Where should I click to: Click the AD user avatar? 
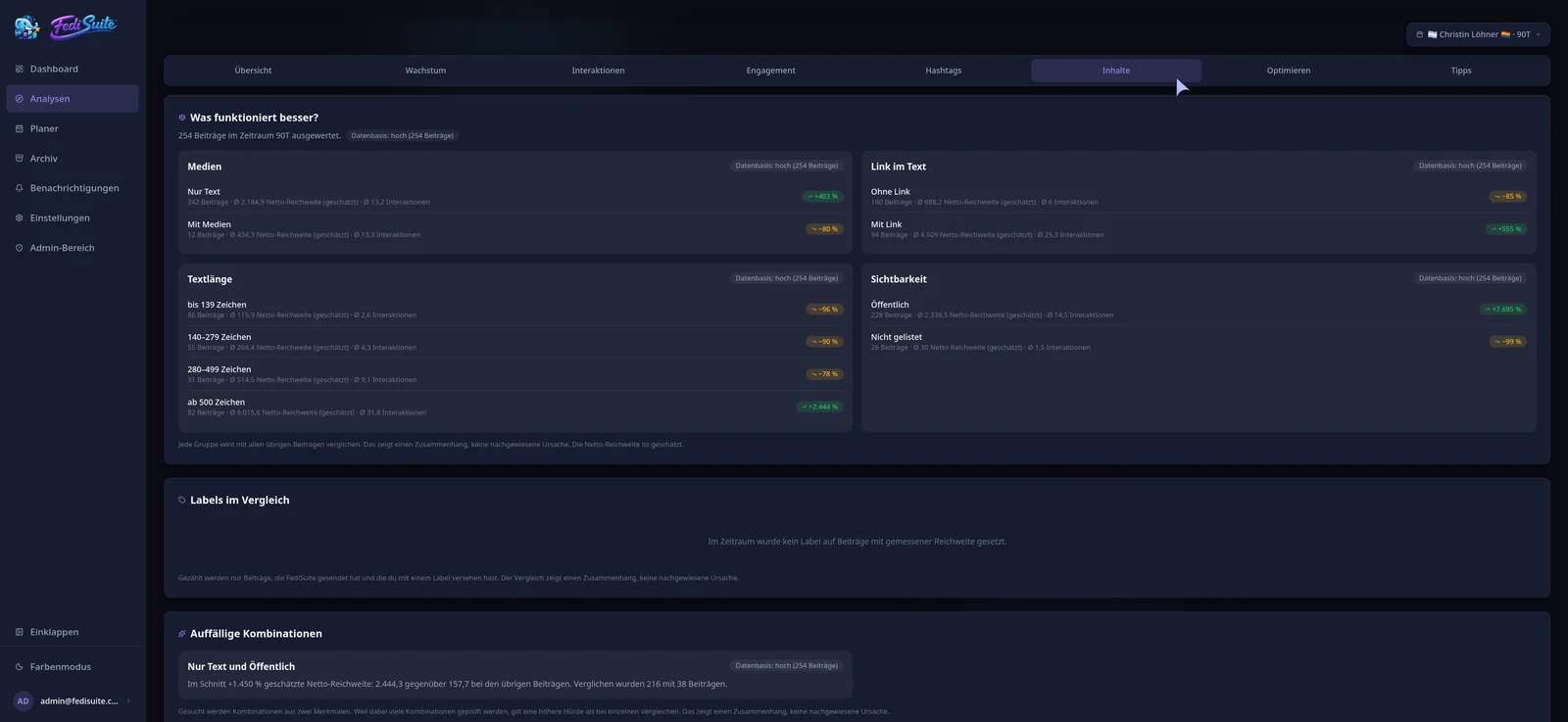pyautogui.click(x=24, y=701)
